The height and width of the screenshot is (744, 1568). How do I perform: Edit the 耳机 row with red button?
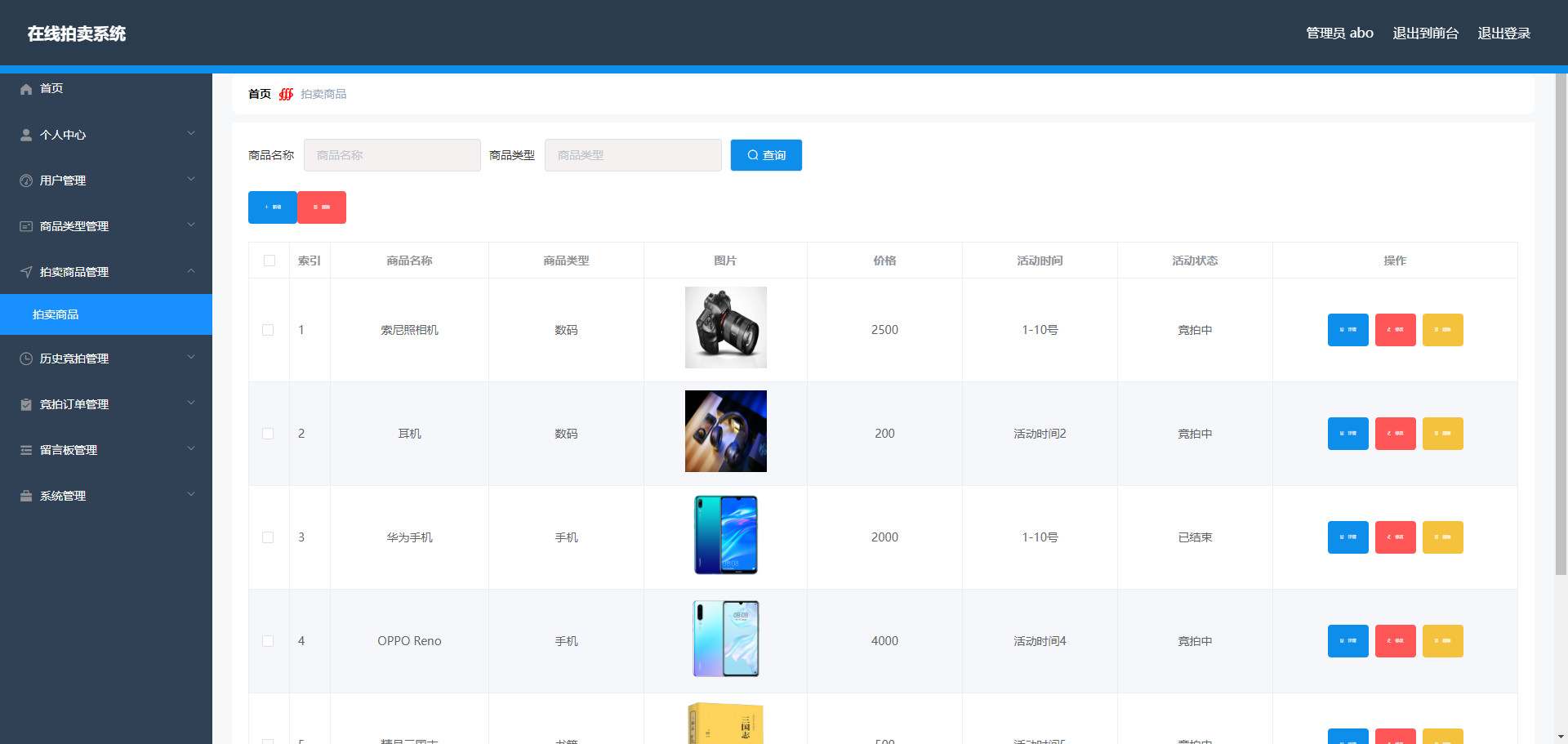(x=1395, y=434)
